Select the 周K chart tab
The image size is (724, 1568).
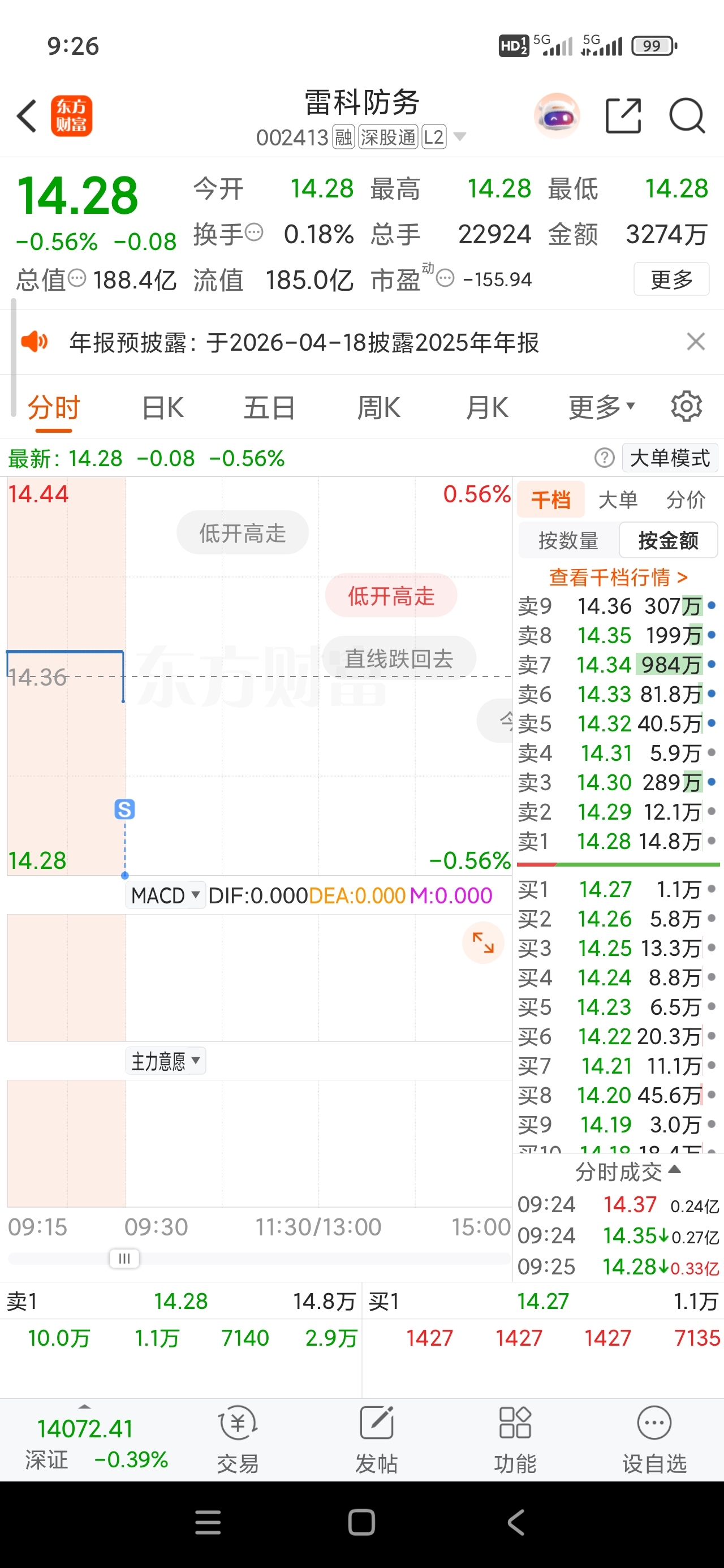[x=378, y=407]
